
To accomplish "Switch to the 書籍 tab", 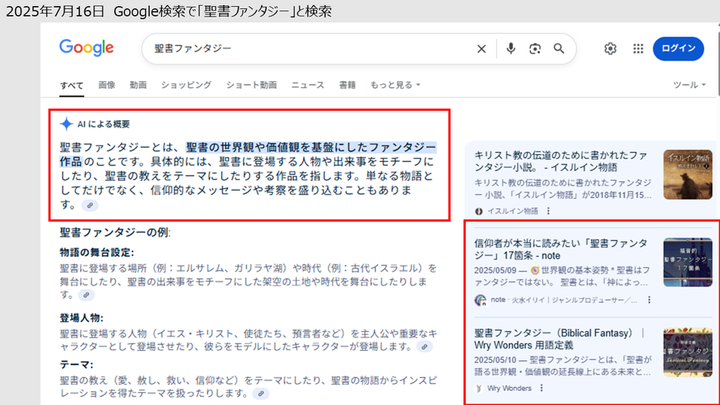I will tap(347, 85).
